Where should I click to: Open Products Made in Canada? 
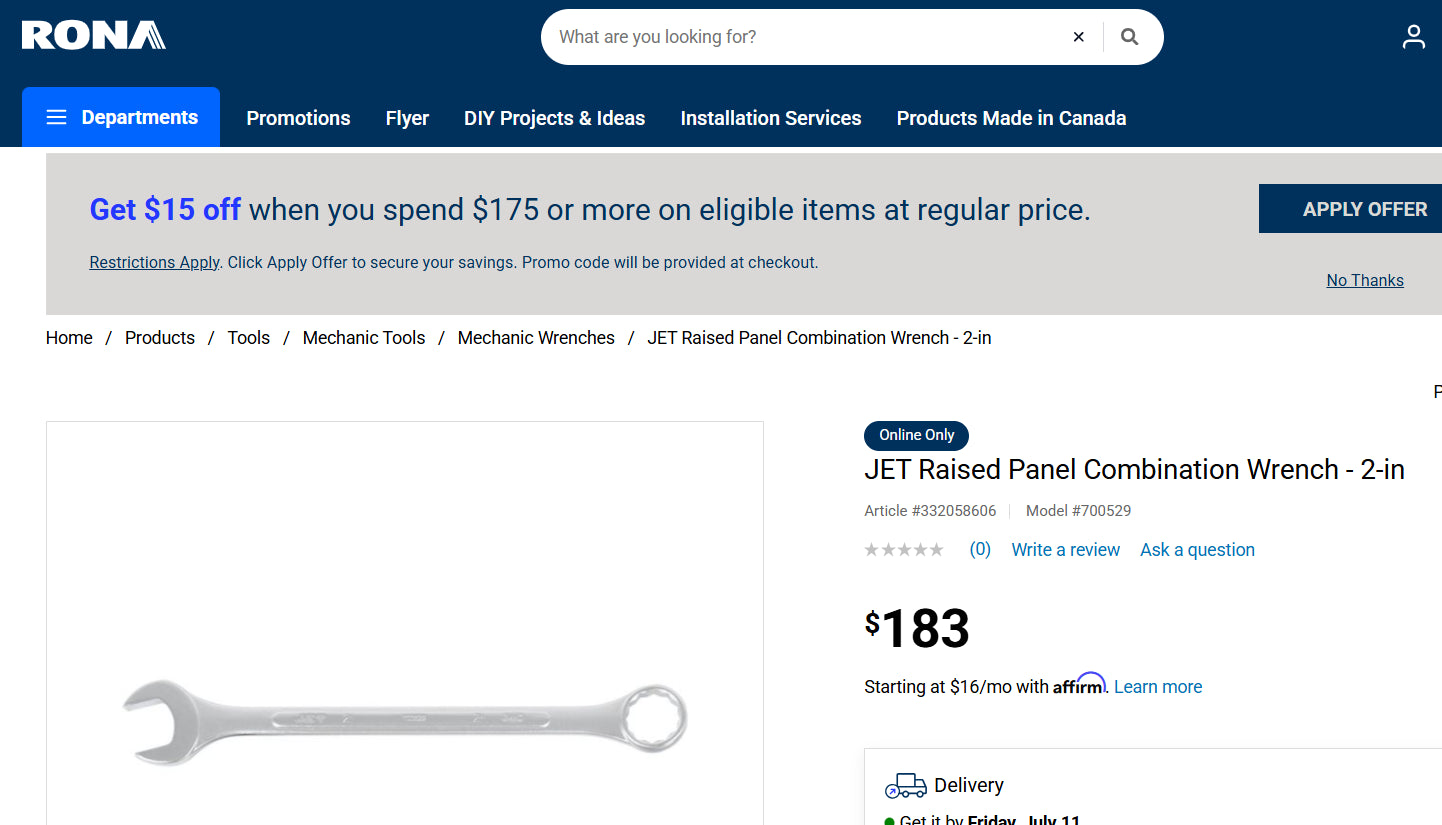(x=1011, y=118)
